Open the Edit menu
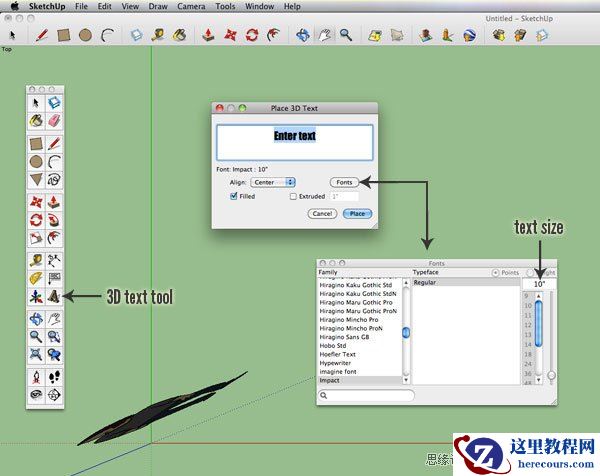This screenshot has height=476, width=600. coord(104,7)
